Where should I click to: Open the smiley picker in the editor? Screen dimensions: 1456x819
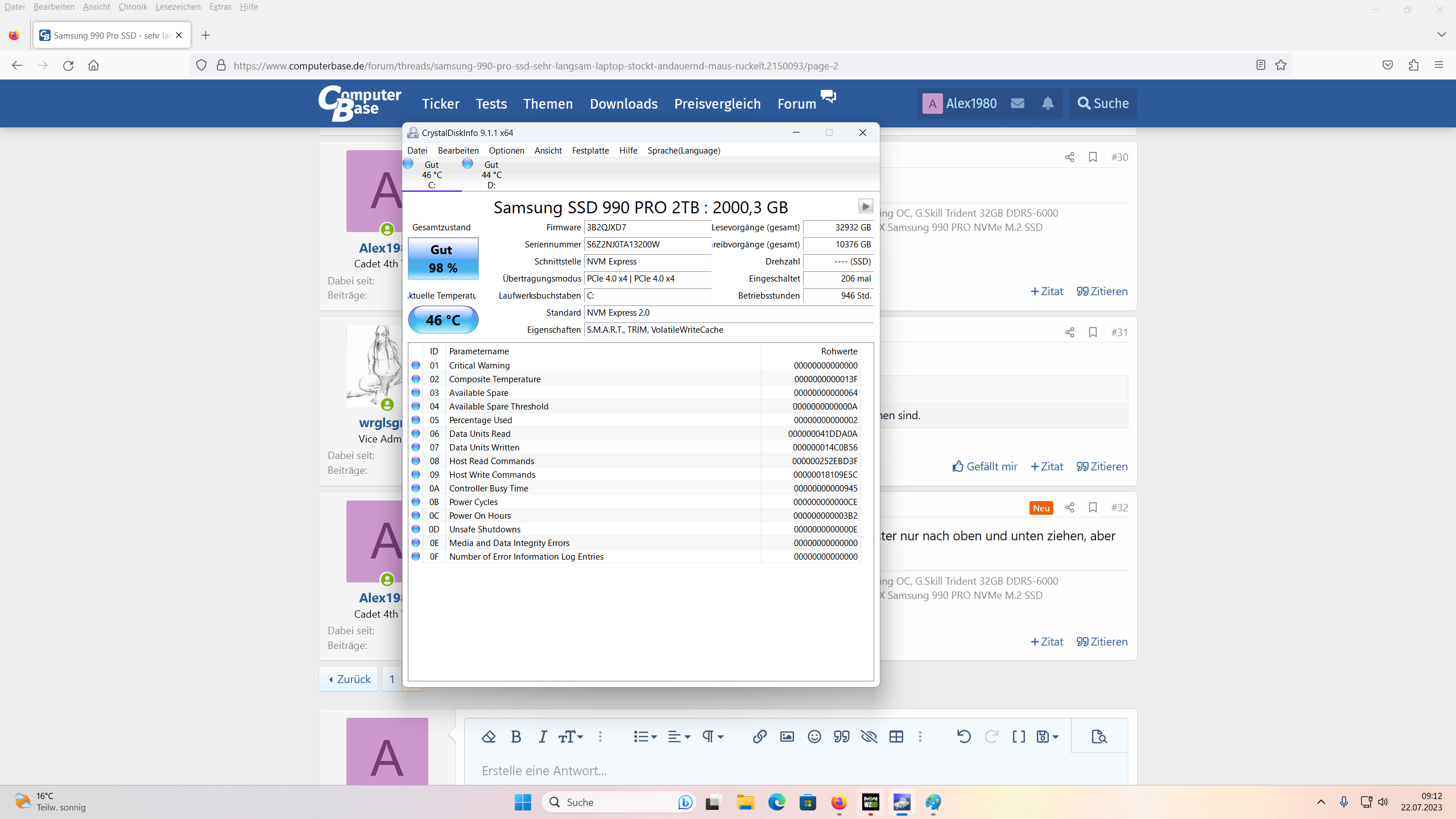point(814,737)
